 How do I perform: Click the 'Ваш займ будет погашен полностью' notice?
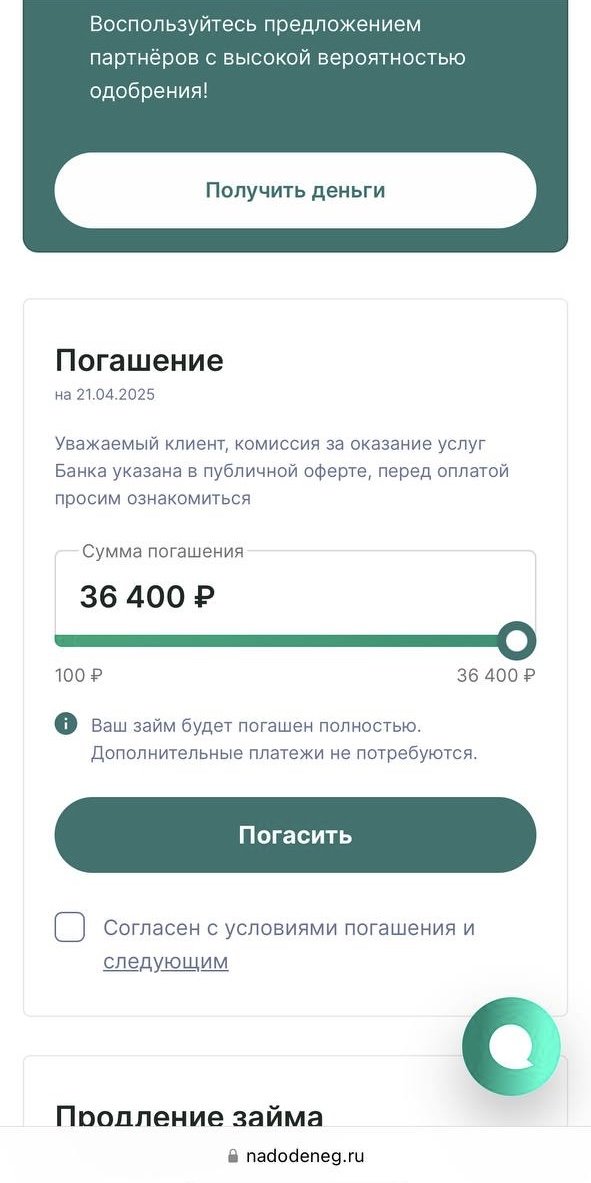click(x=285, y=739)
